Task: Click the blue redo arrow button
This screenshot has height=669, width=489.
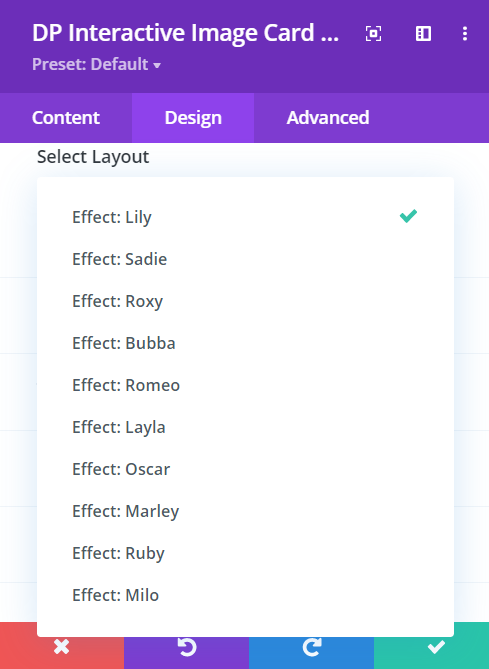Action: 311,646
